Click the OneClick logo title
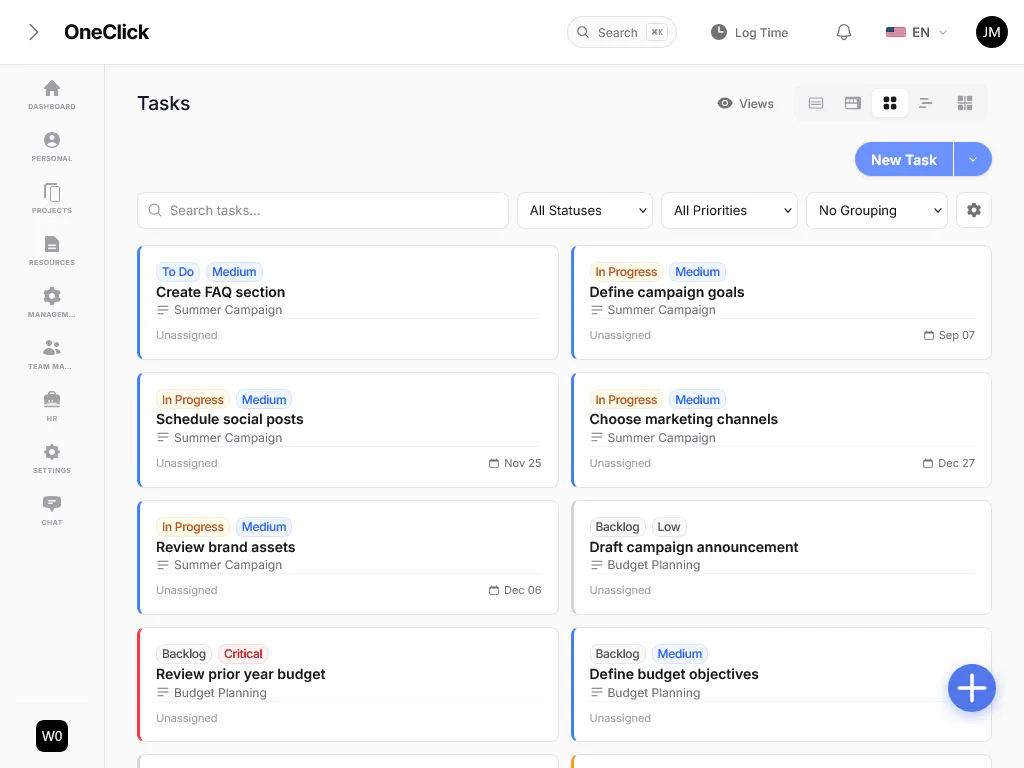The image size is (1024, 768). [x=106, y=32]
